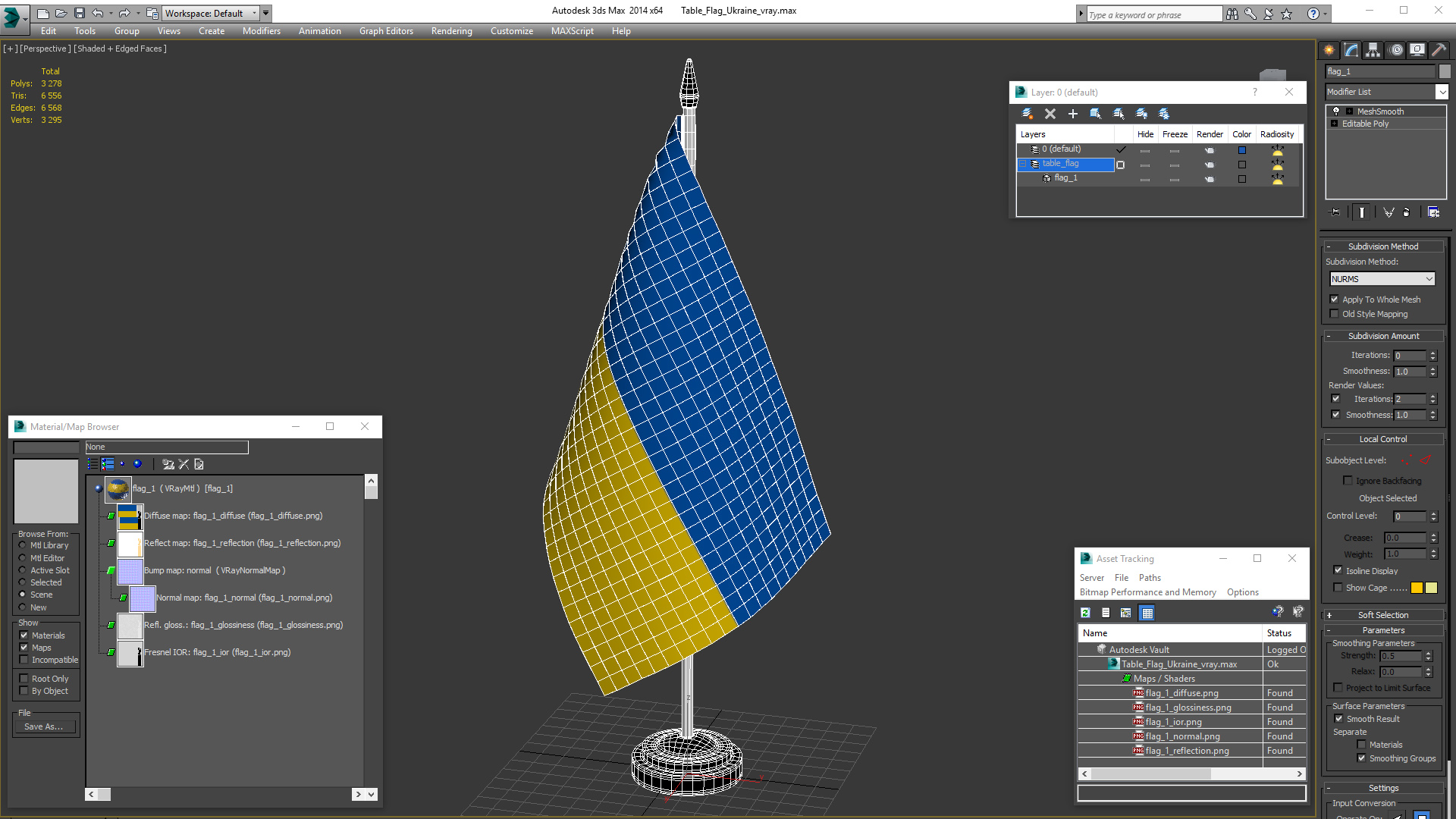Click orange Show Cage color swatch

tap(1417, 588)
